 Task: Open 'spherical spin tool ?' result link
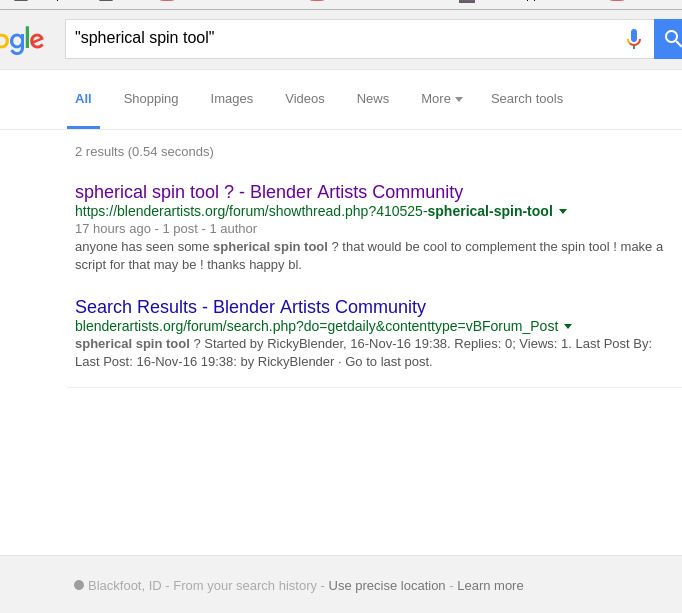[269, 192]
